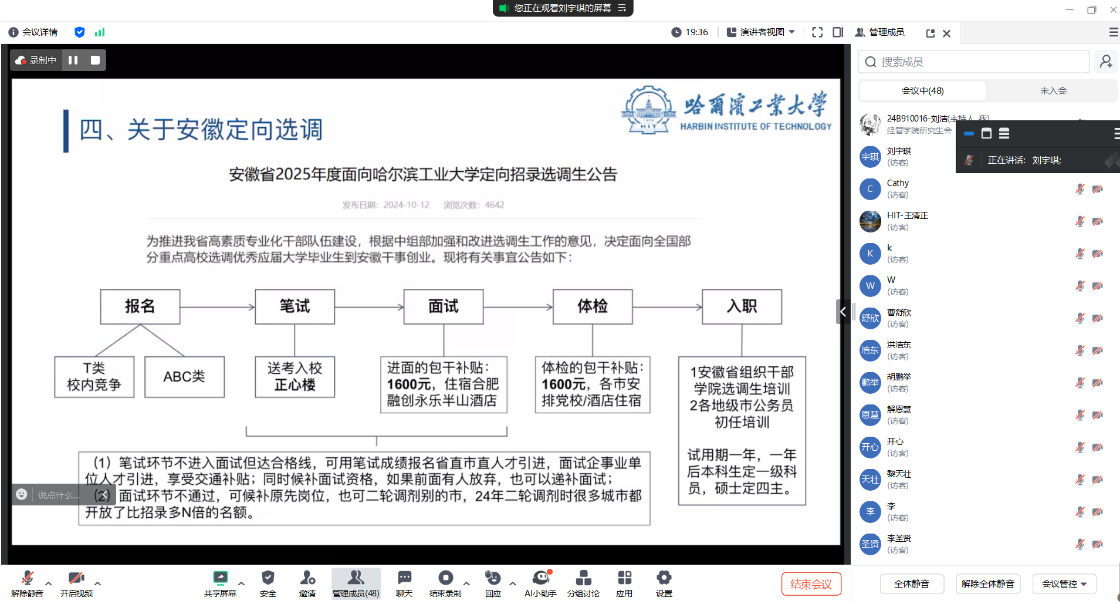1120x604 pixels.
Task: Switch to the 未入会 tab
Action: (x=1052, y=91)
